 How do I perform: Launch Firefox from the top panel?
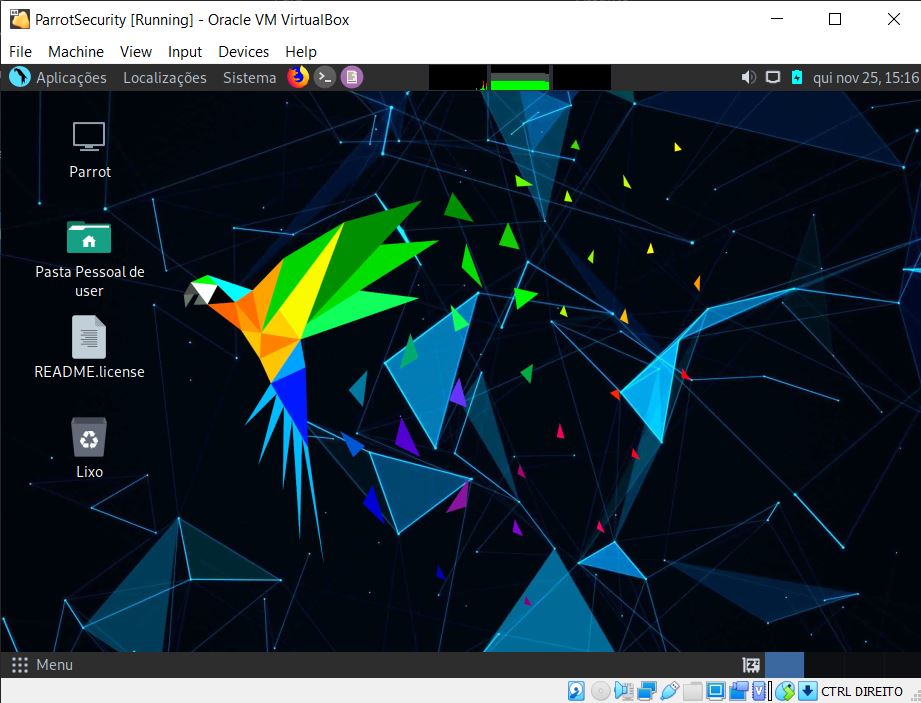(298, 77)
